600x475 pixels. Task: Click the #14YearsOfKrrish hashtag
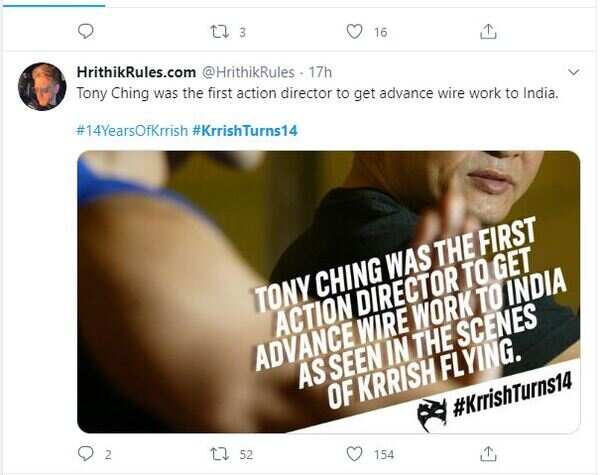(x=129, y=131)
